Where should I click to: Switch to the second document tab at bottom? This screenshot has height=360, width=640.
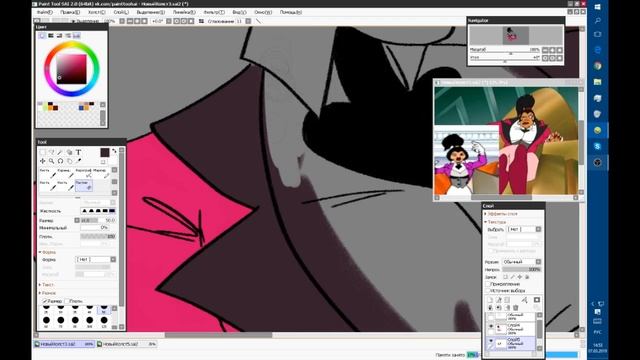pos(127,344)
